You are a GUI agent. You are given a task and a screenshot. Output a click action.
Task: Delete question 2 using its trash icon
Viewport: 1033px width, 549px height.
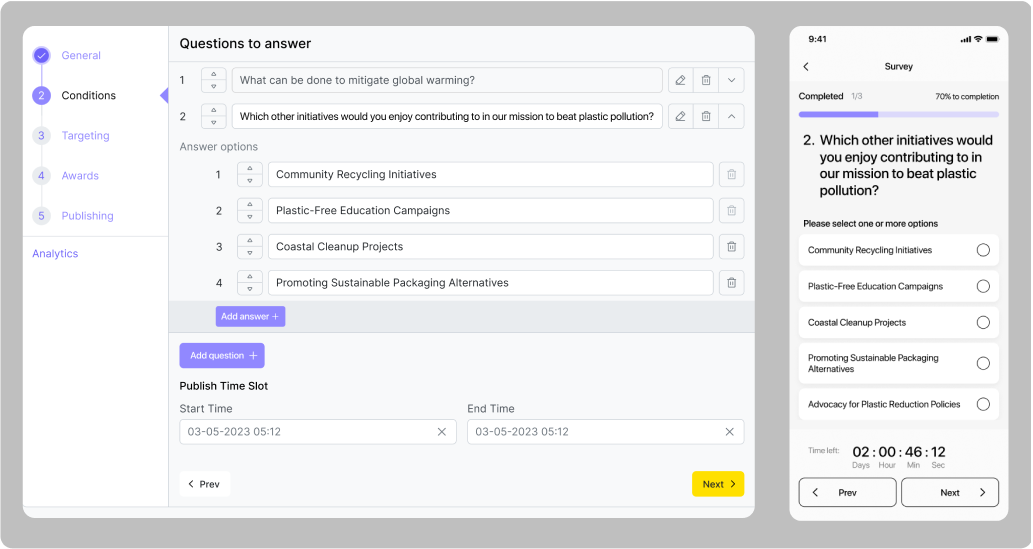tap(706, 116)
